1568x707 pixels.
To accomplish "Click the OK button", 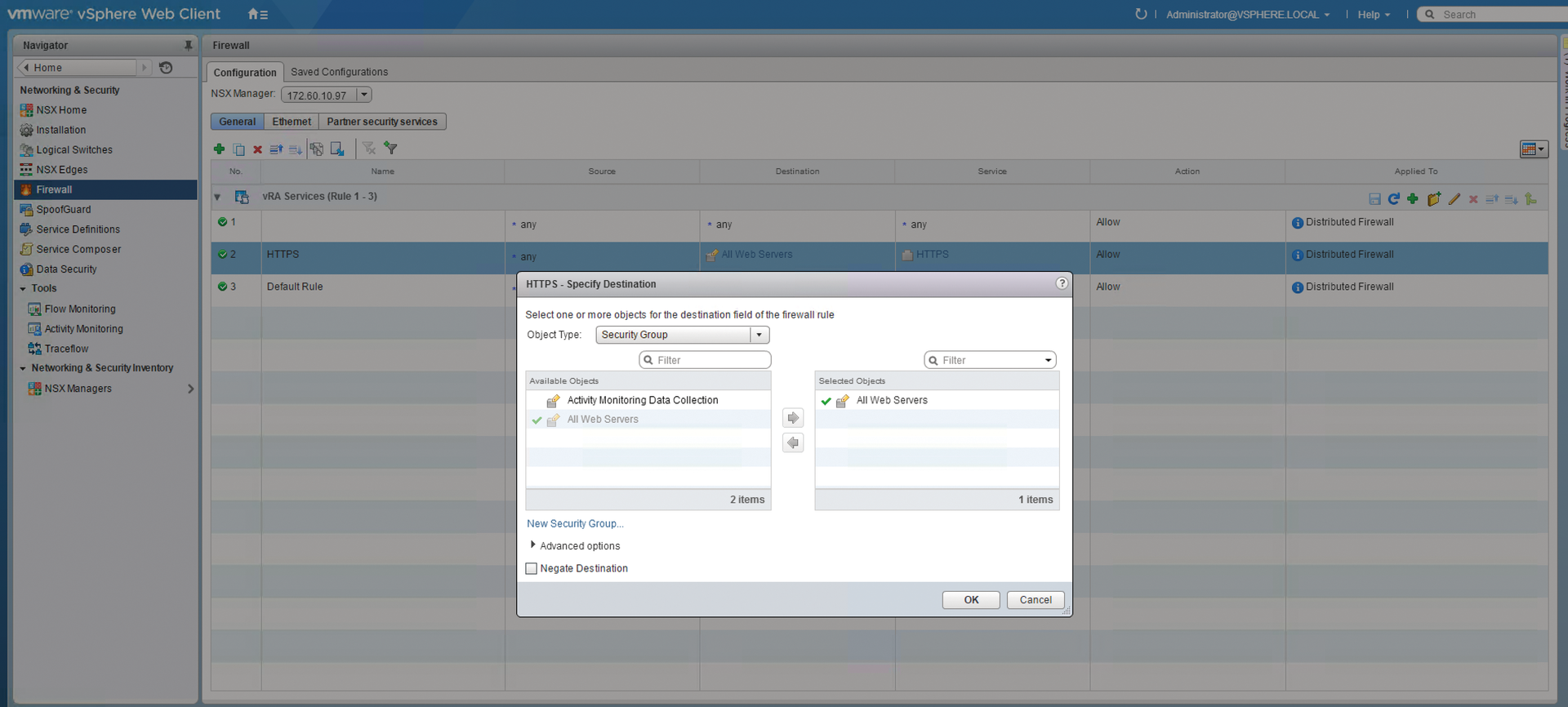I will click(970, 600).
